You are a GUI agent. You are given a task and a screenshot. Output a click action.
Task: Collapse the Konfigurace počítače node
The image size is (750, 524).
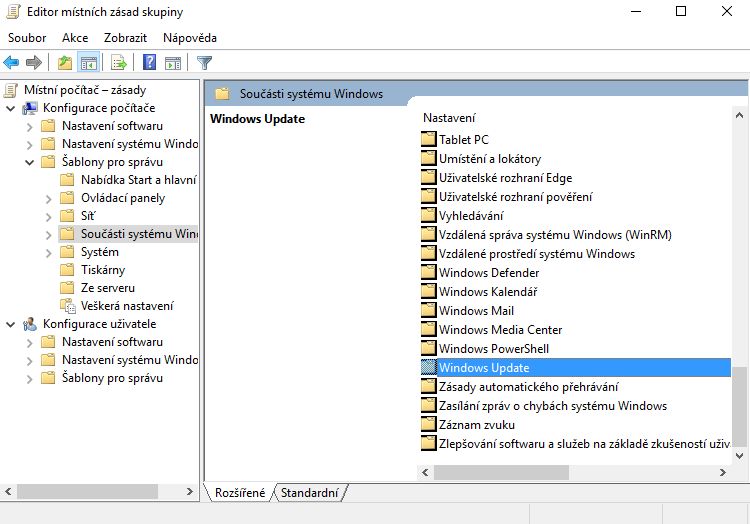pos(11,109)
